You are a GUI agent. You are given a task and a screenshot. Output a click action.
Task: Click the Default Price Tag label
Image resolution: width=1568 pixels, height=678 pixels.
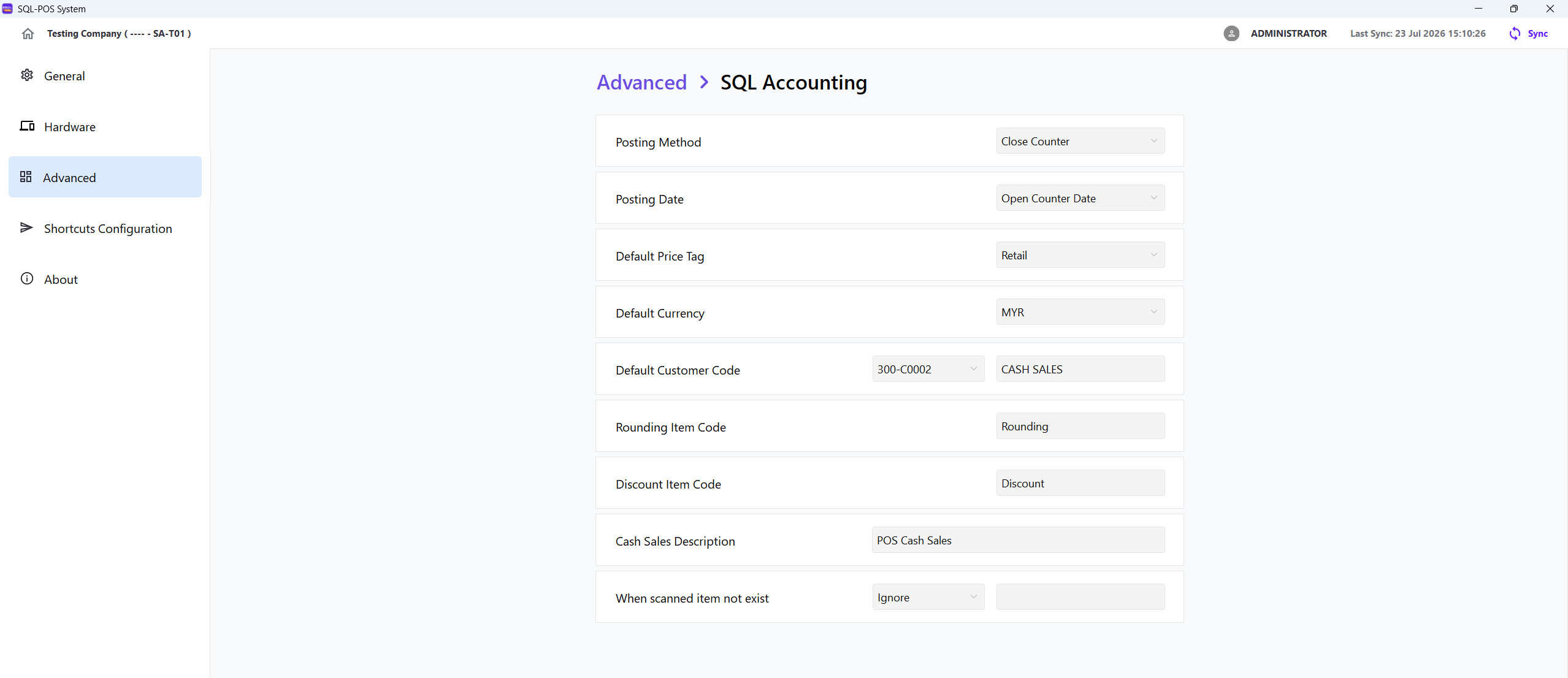pyautogui.click(x=660, y=256)
